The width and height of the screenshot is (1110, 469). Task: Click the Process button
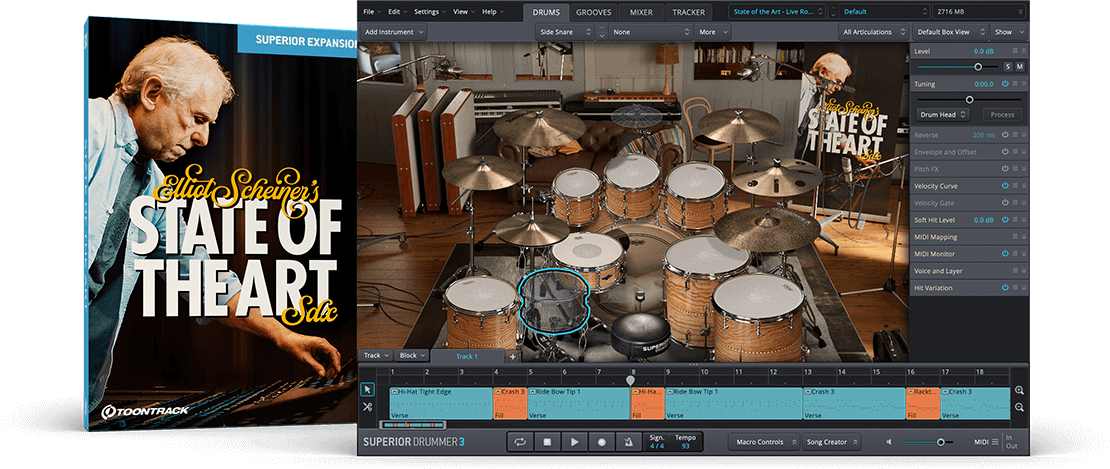[1001, 115]
